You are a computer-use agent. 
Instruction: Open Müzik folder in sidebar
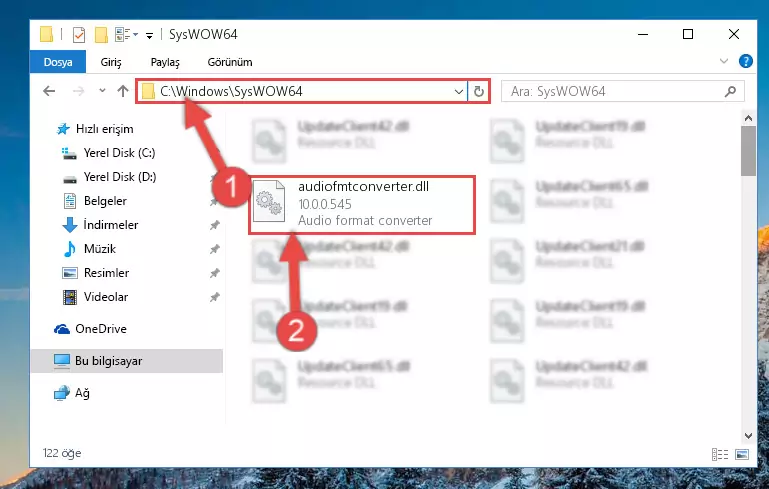coord(100,249)
